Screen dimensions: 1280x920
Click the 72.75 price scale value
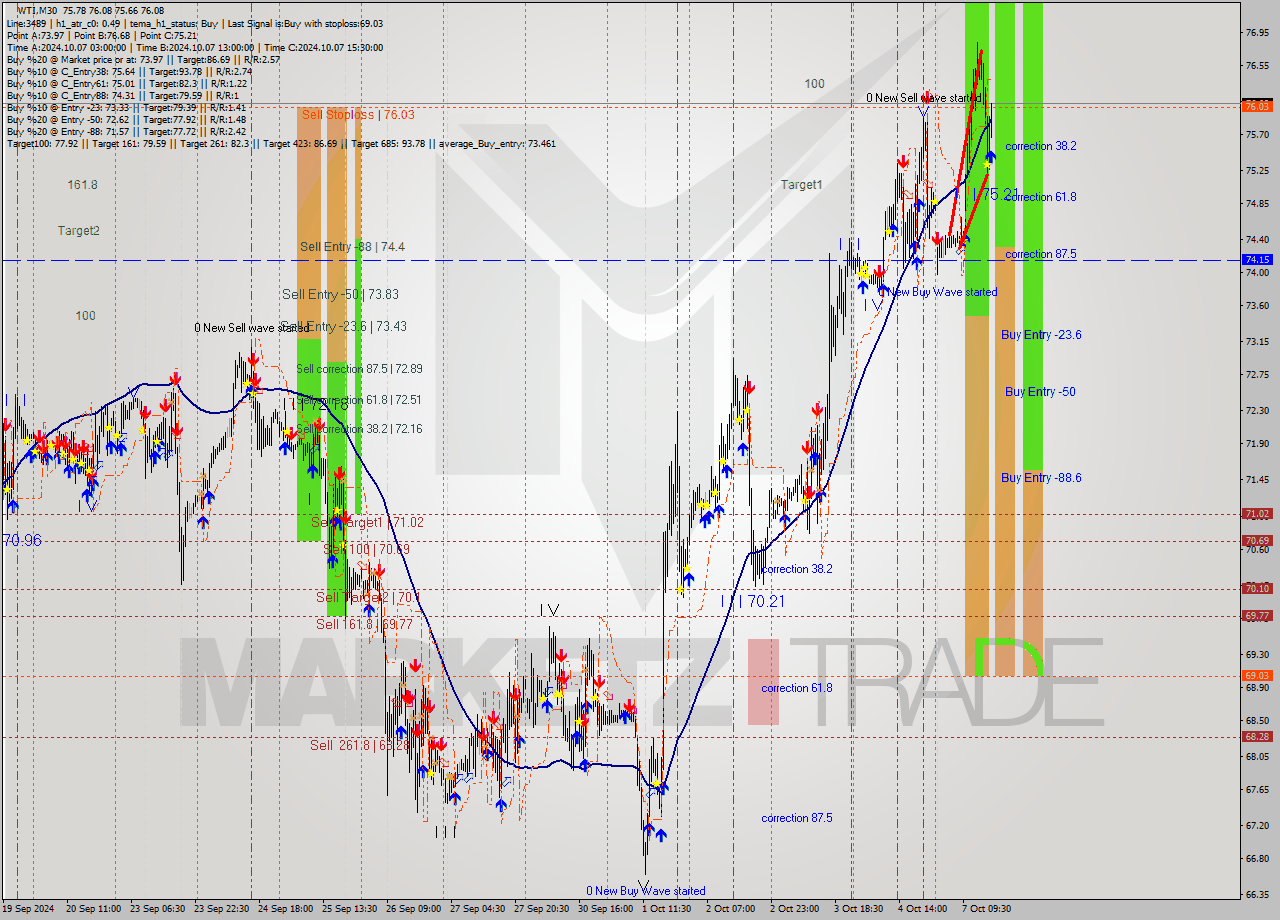[x=1258, y=375]
